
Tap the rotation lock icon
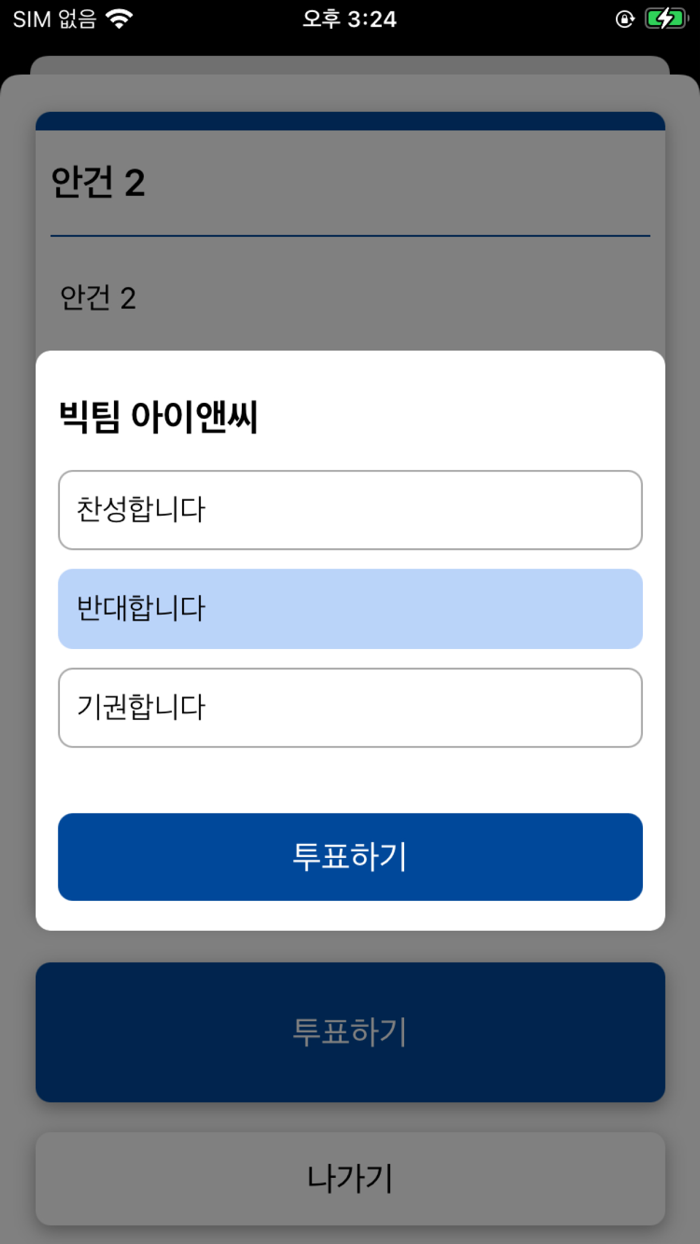tap(627, 17)
